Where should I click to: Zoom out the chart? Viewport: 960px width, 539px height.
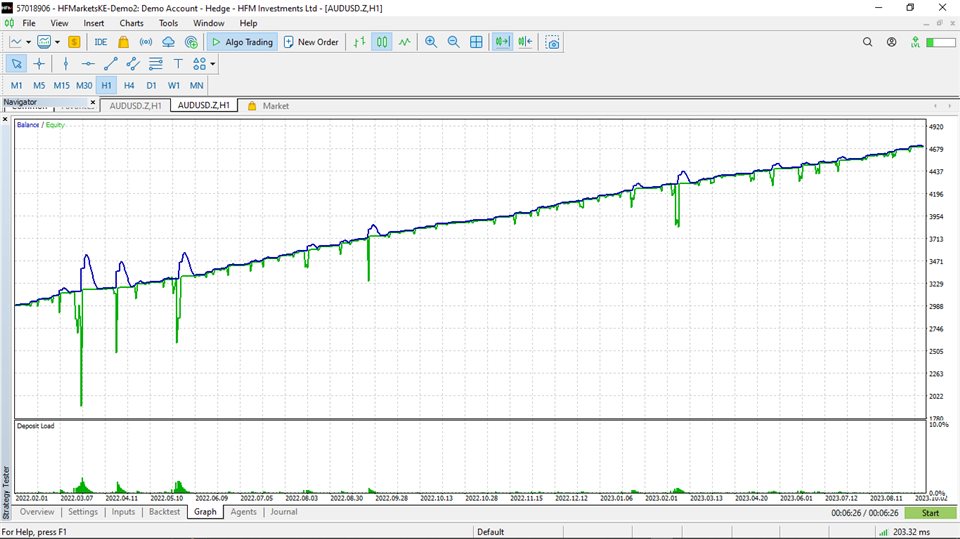(x=454, y=42)
